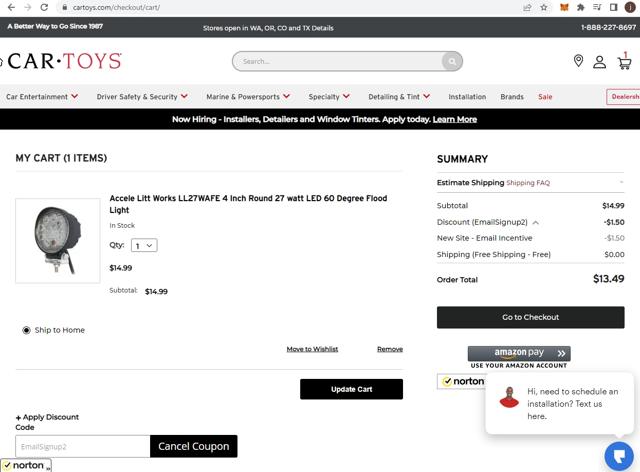Click the installation chat message popup

(560, 403)
